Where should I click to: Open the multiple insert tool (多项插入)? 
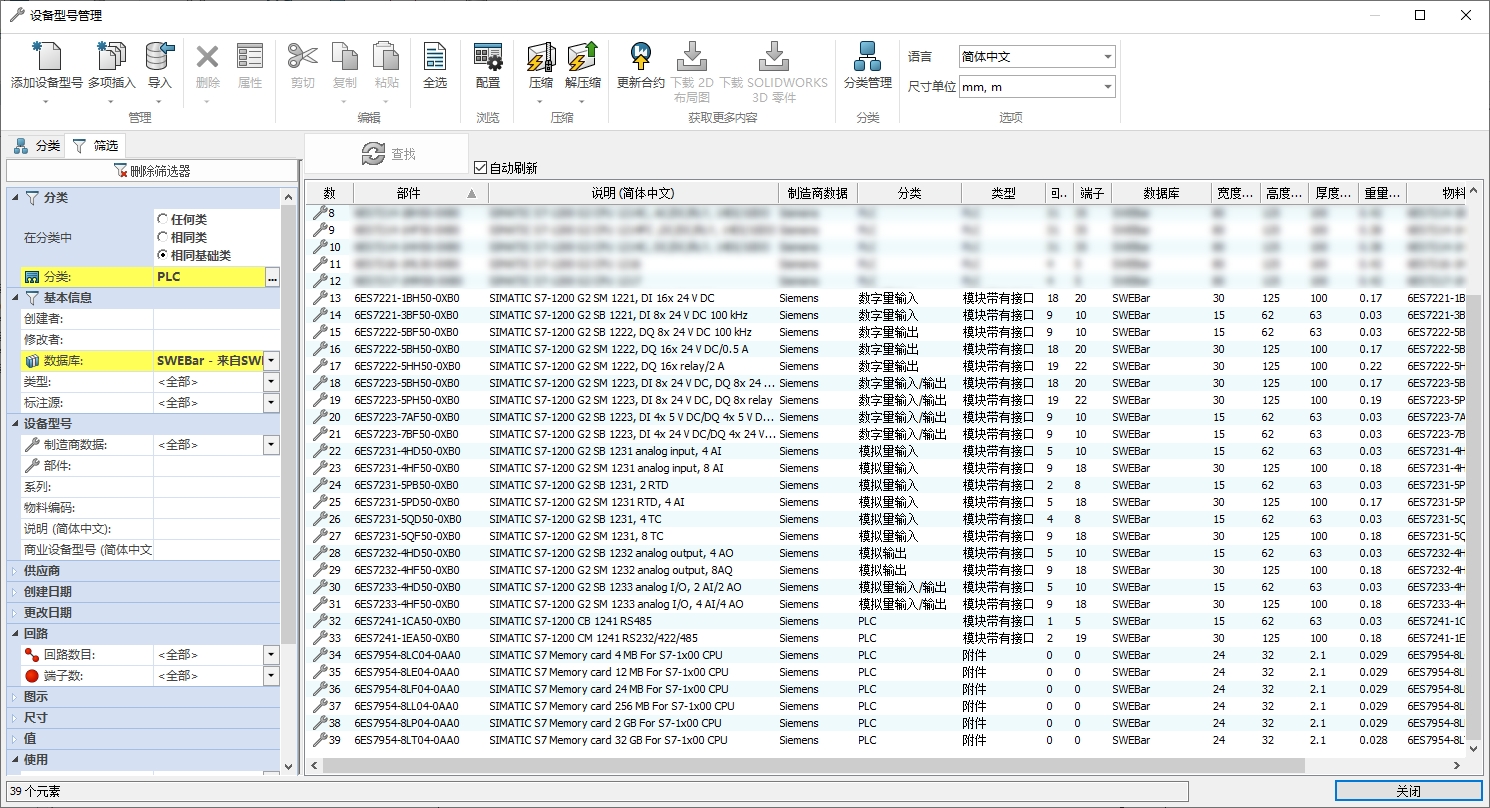[111, 58]
